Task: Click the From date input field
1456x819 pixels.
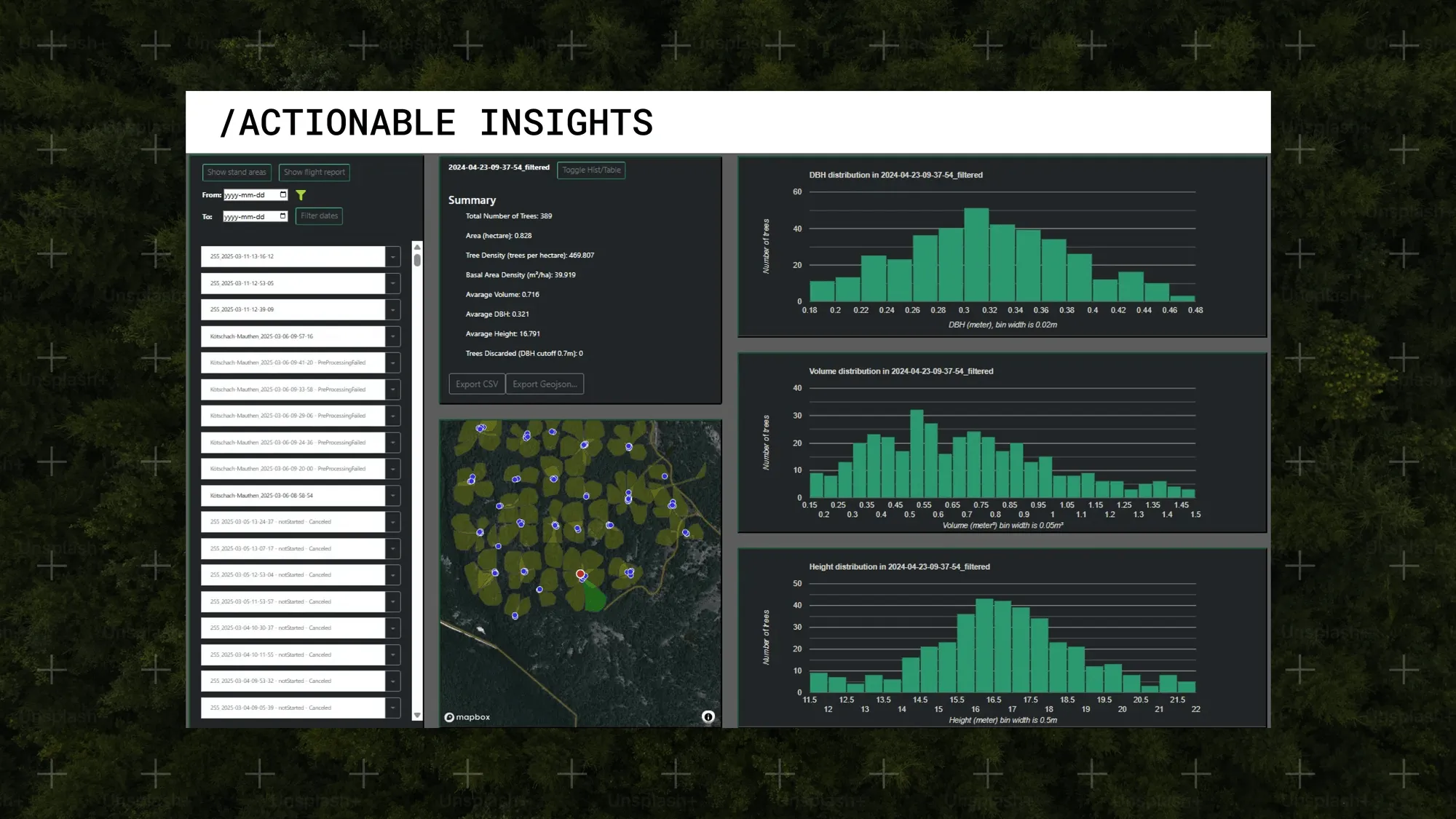Action: 251,194
